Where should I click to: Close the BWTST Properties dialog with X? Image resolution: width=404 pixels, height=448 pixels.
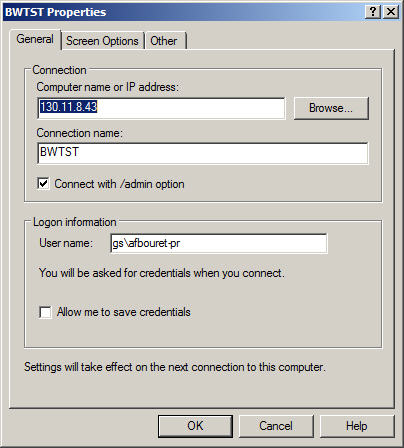click(391, 12)
